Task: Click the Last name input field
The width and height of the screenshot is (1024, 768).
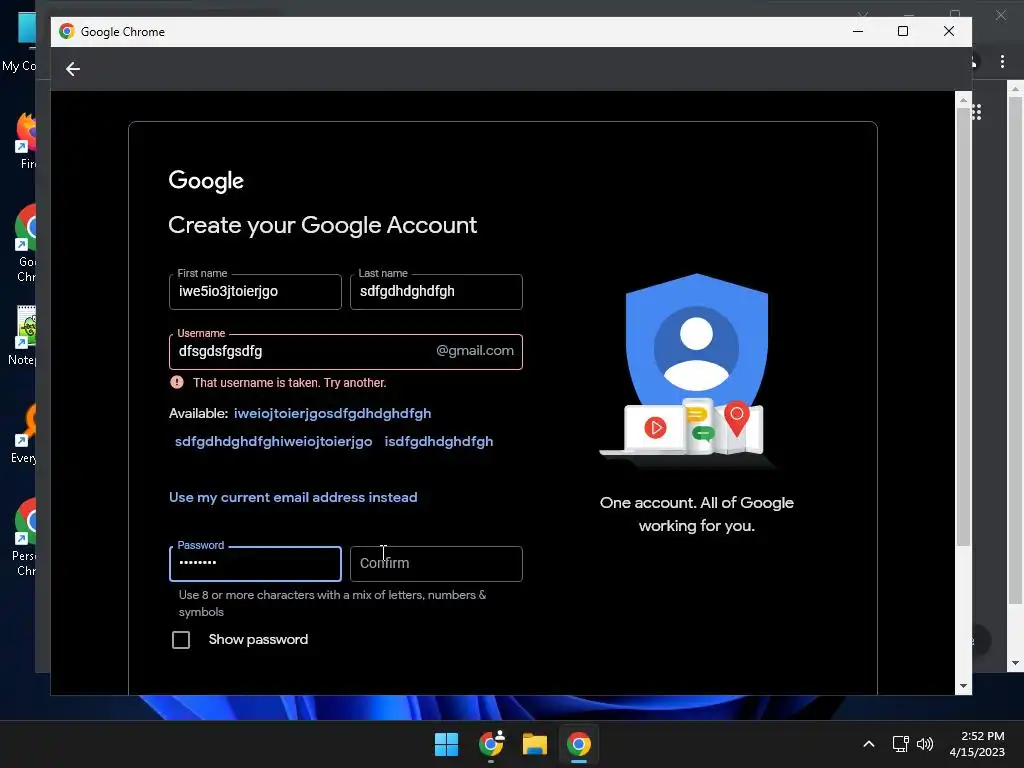Action: (x=436, y=292)
